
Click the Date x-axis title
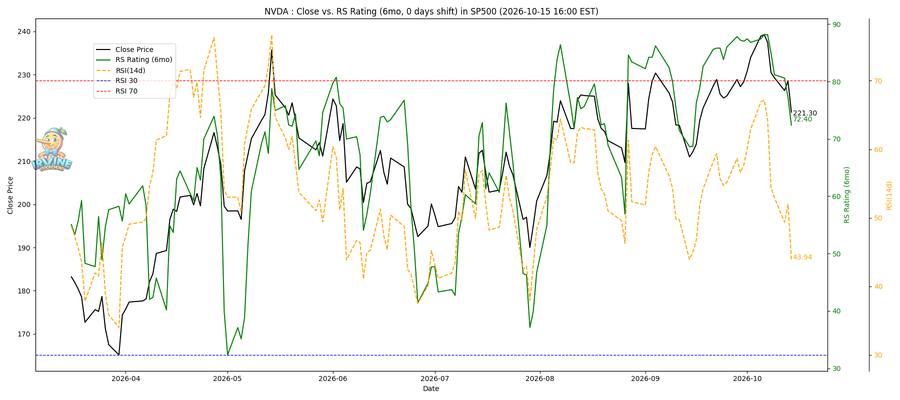pos(431,389)
